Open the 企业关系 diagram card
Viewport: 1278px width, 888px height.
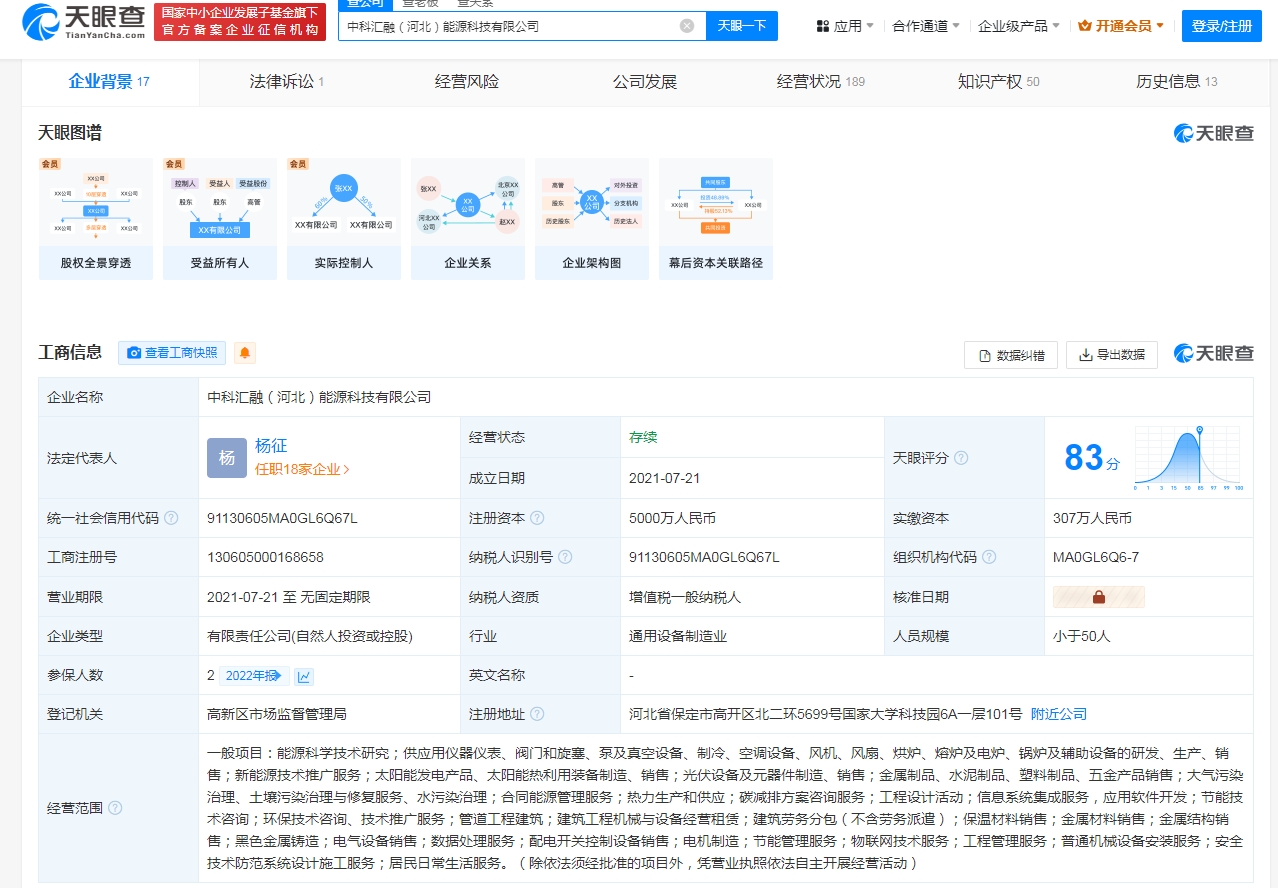(468, 219)
